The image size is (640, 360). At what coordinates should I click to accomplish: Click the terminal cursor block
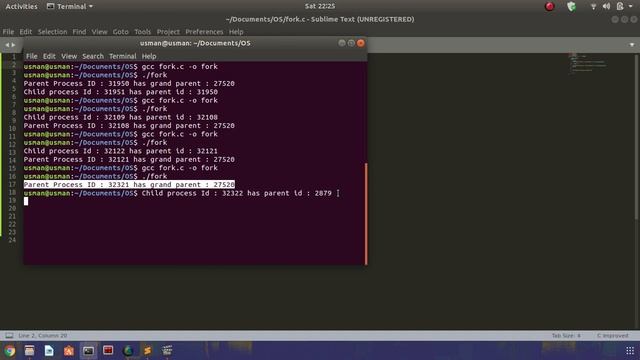(x=26, y=201)
